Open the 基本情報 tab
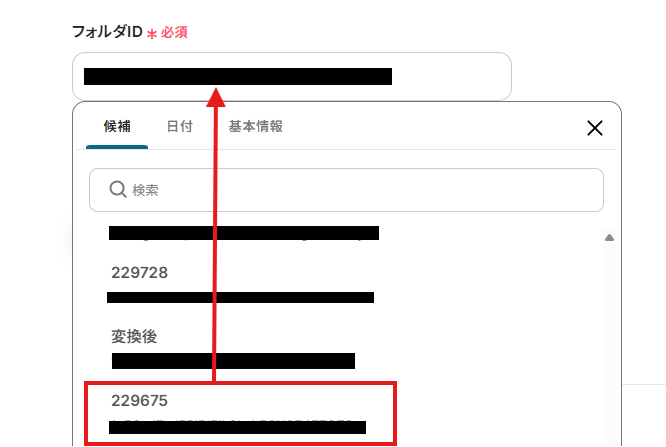This screenshot has width=666, height=447. click(256, 126)
